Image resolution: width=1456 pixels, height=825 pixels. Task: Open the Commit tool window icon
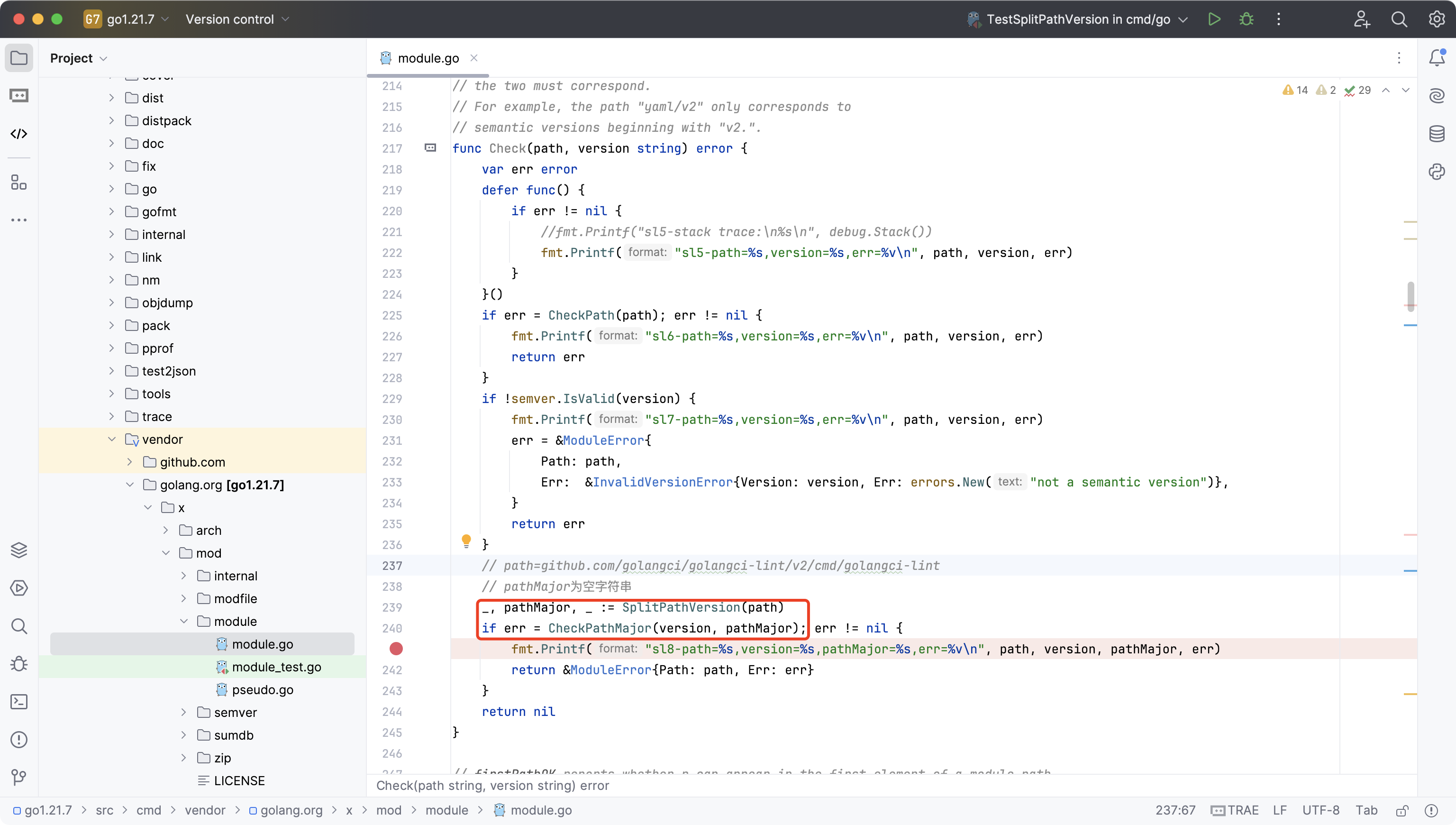pyautogui.click(x=18, y=96)
